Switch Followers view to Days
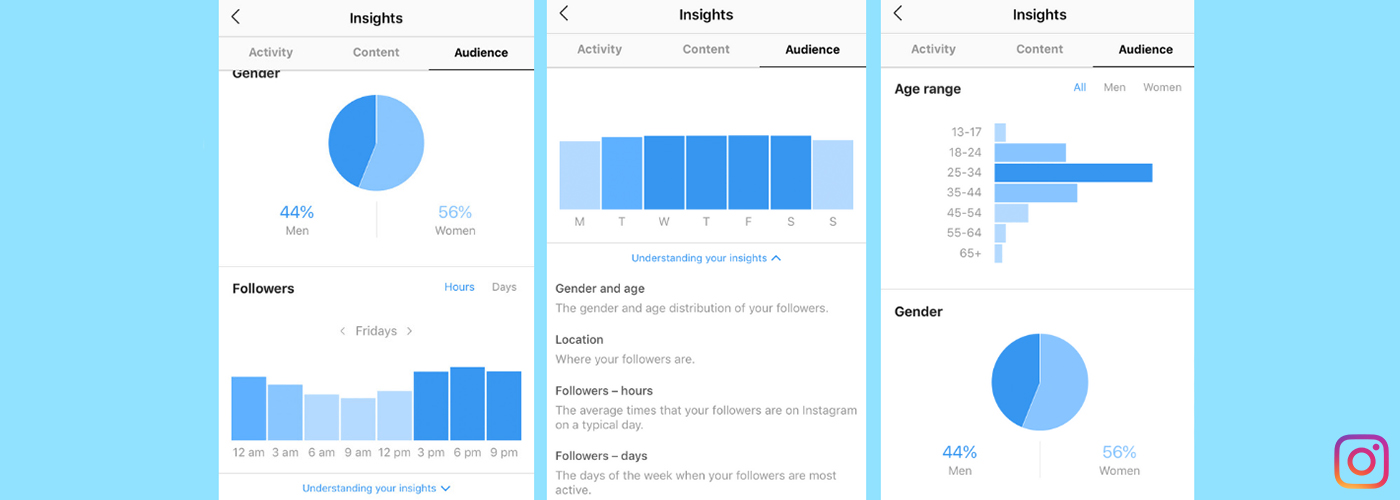 point(504,287)
